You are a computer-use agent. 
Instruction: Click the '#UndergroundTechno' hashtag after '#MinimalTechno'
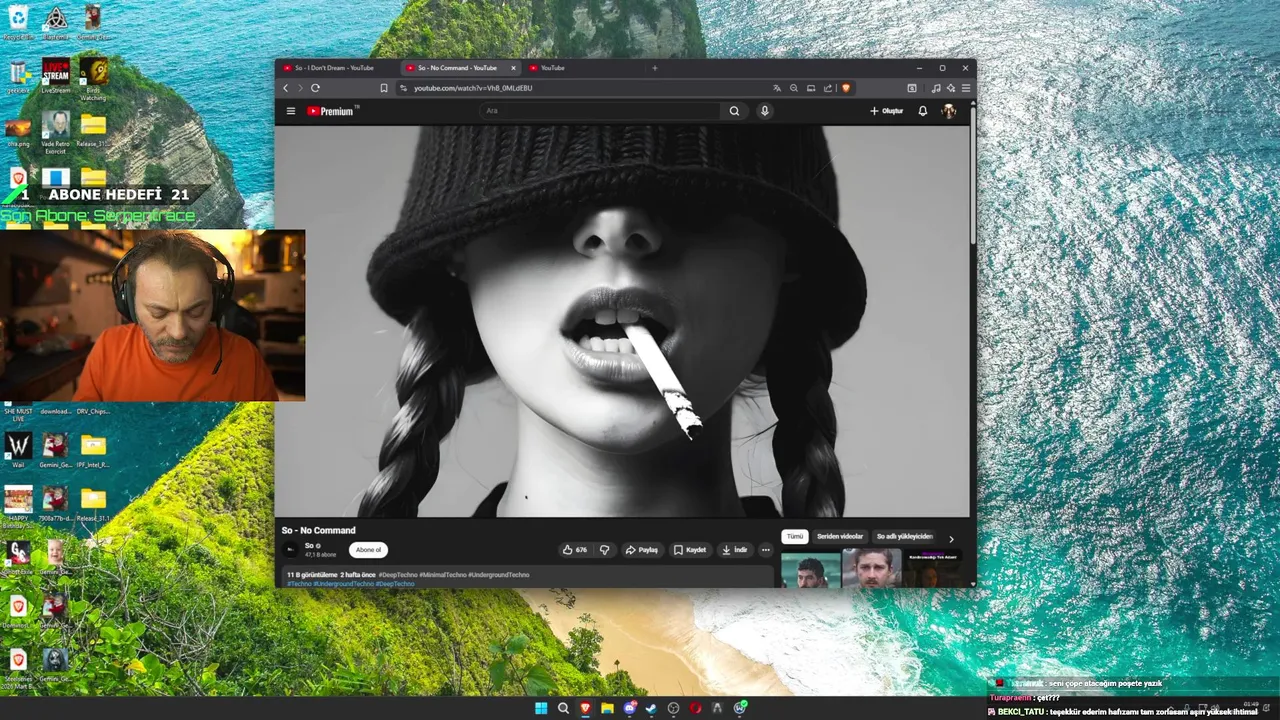tap(498, 575)
